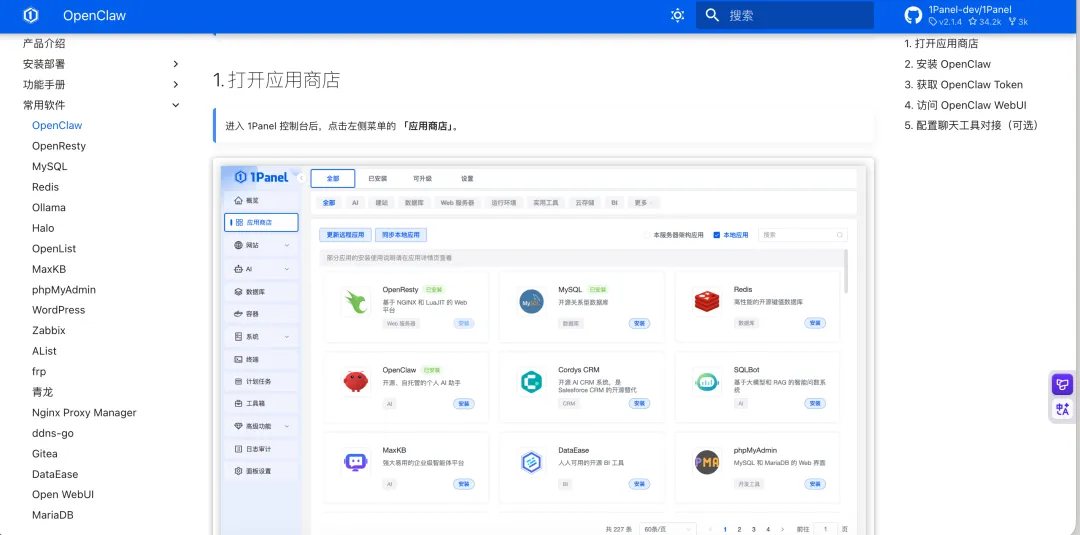Click the 容器 container icon in the 1Panel sidebar
The width and height of the screenshot is (1080, 535).
click(239, 314)
